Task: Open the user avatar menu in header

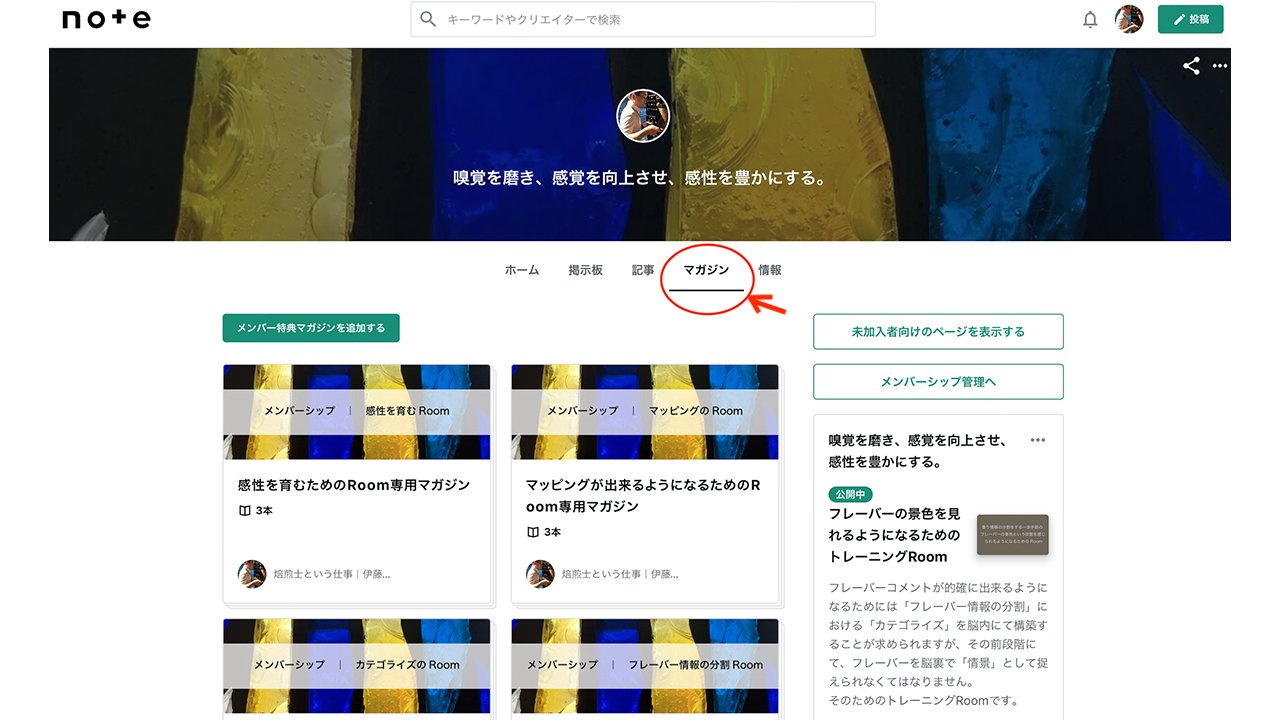Action: [x=1129, y=19]
